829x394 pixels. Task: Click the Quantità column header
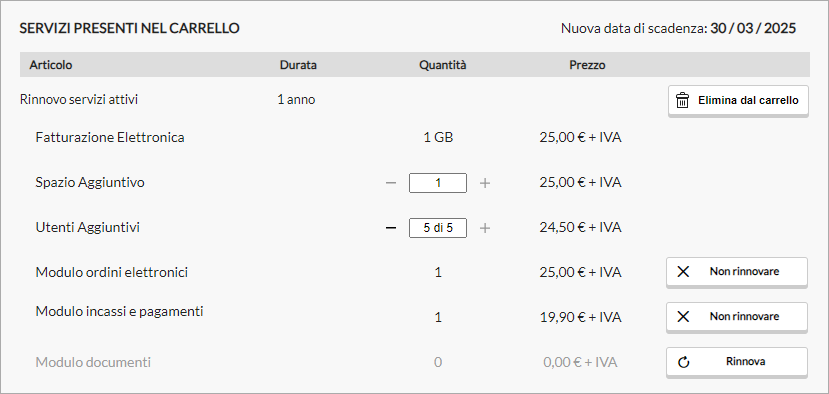(x=443, y=65)
